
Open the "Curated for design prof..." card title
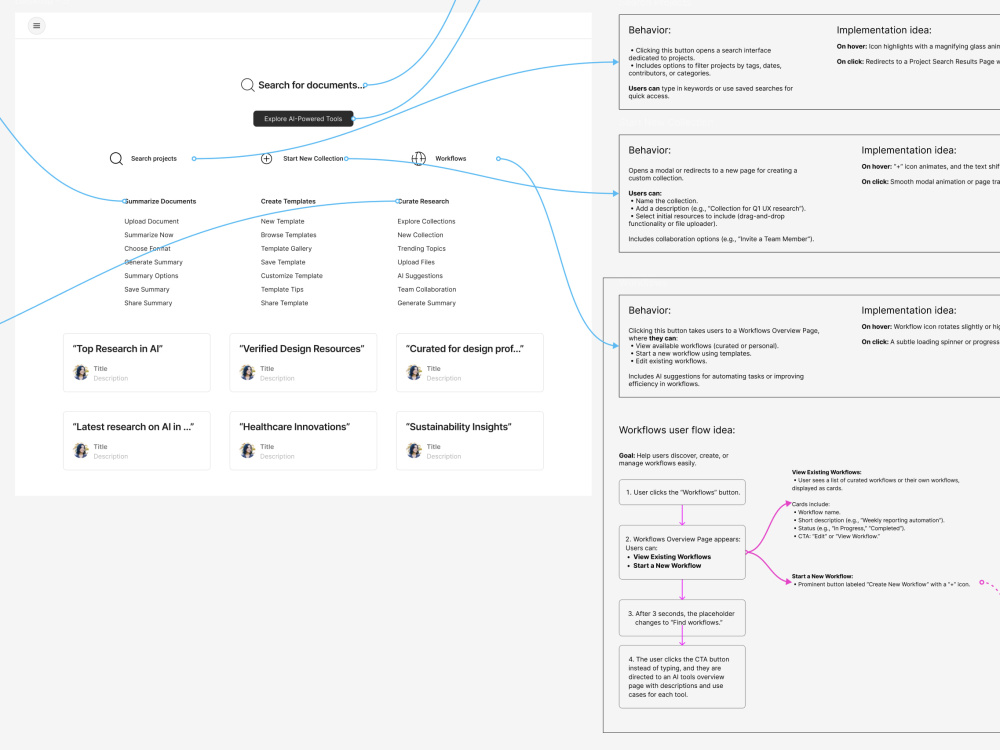coord(465,349)
